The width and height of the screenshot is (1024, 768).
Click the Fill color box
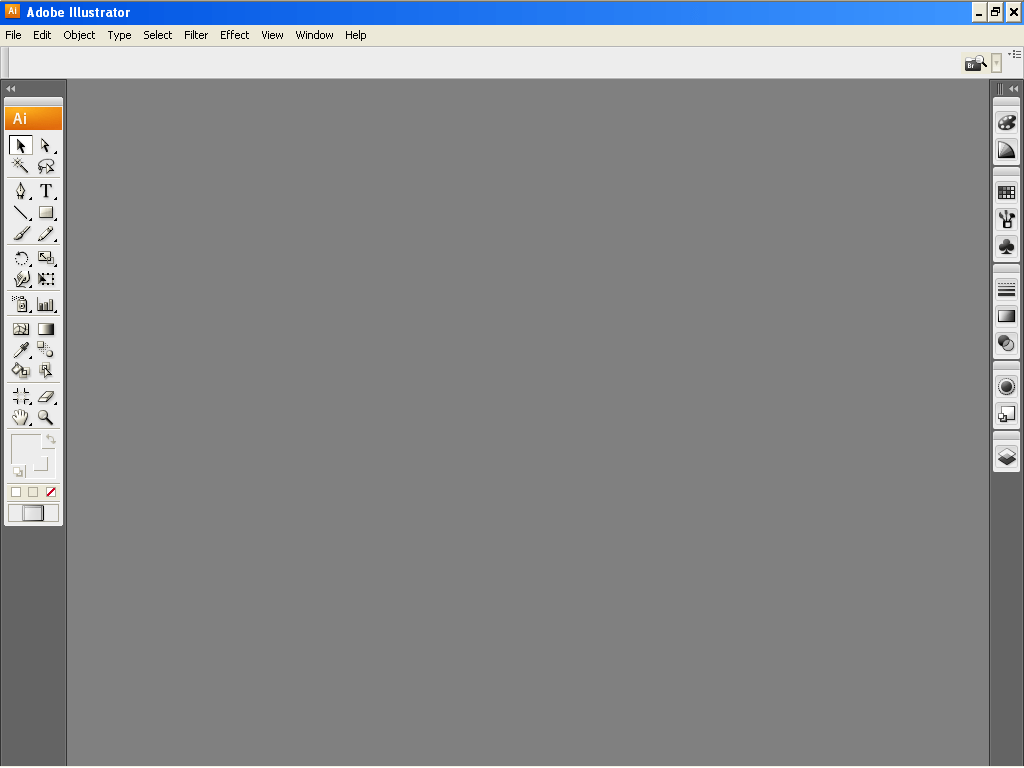[x=25, y=449]
